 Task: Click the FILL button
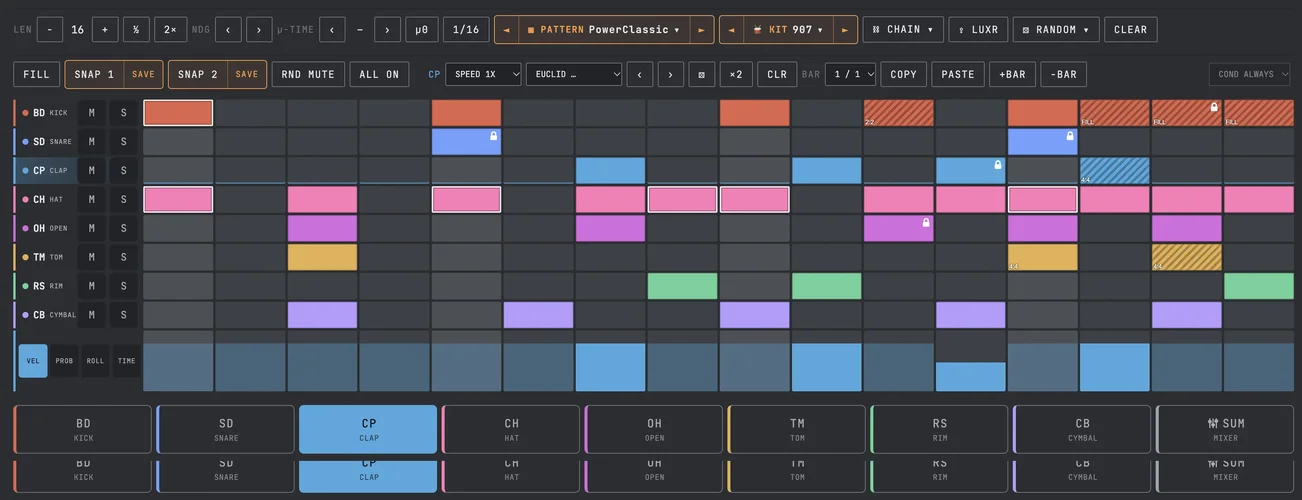tap(36, 74)
